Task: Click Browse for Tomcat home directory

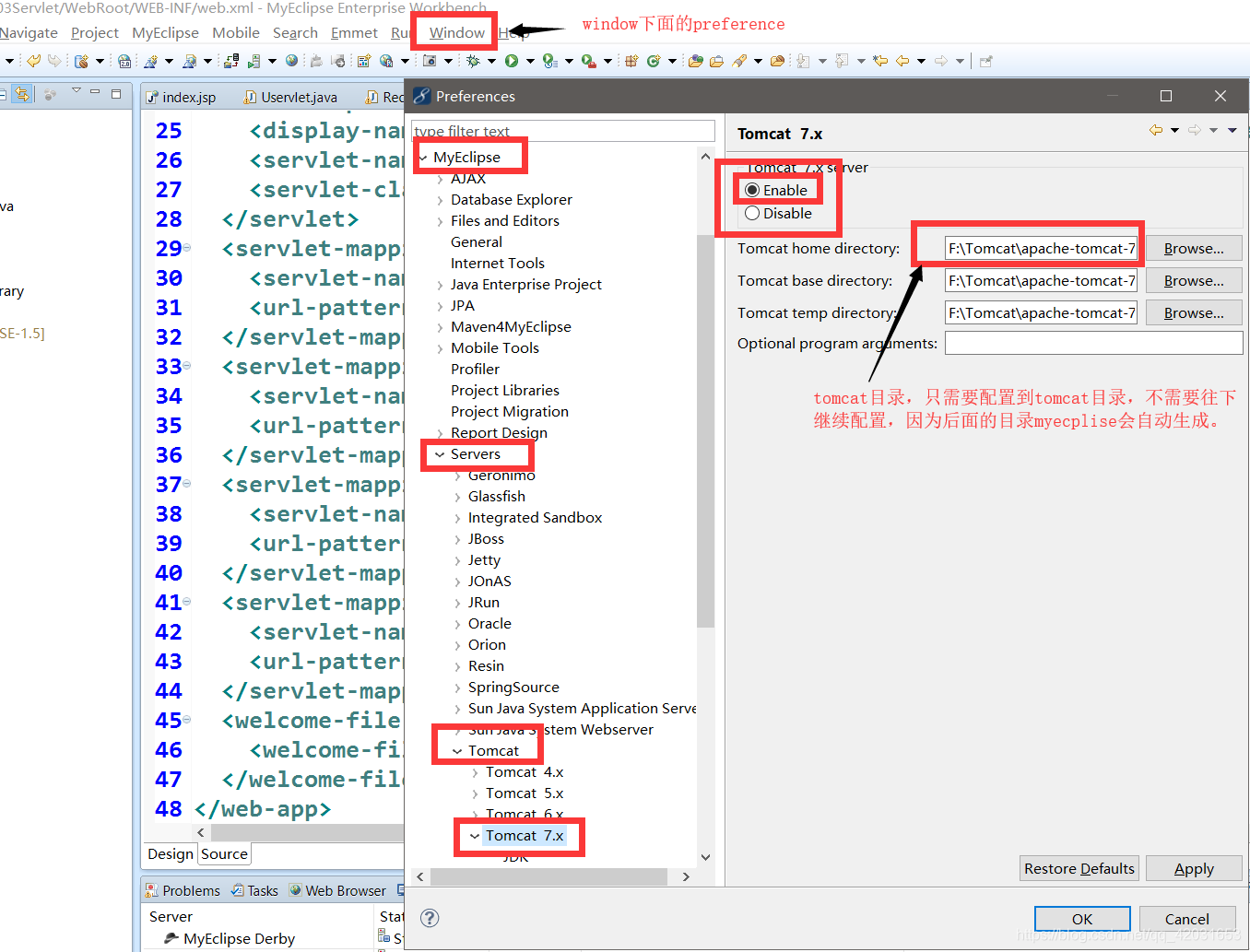Action: (1194, 248)
